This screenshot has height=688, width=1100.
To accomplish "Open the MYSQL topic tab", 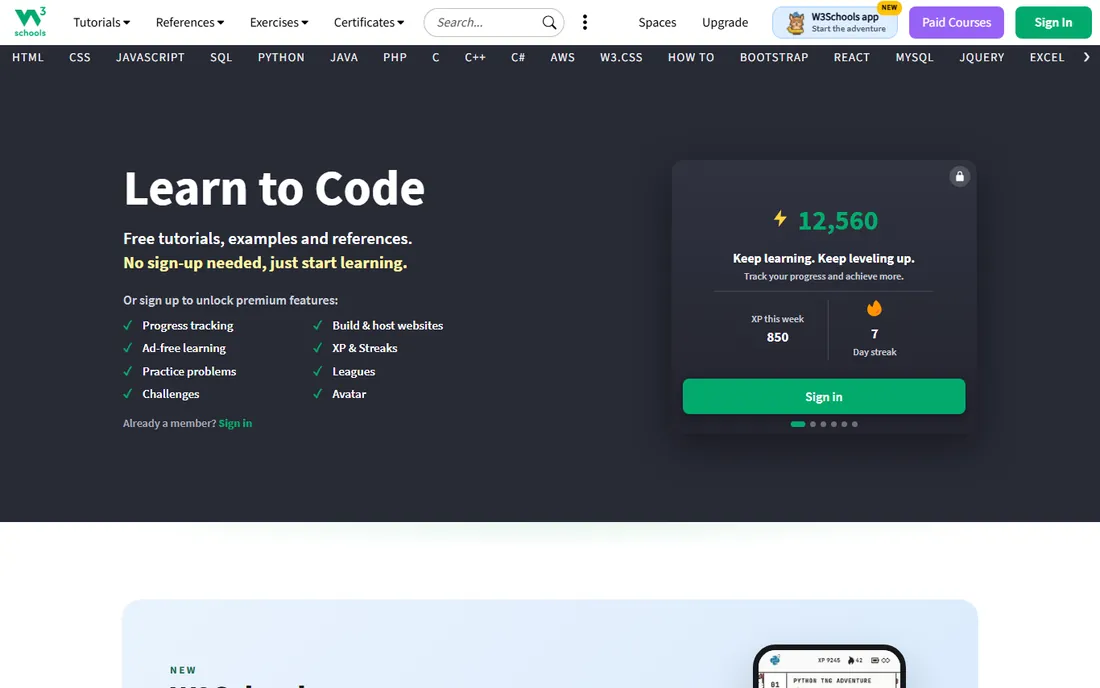I will point(914,58).
